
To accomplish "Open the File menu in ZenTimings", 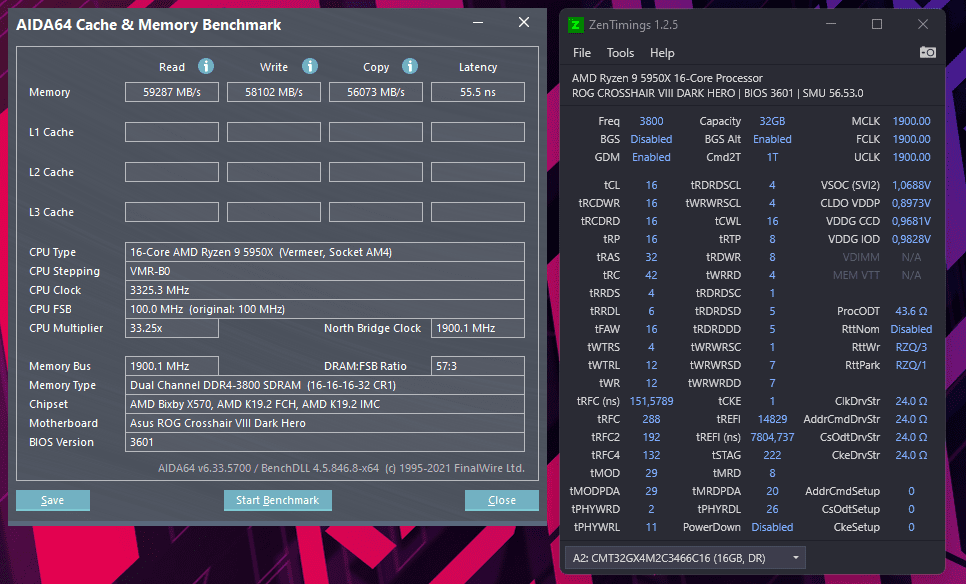I will pyautogui.click(x=582, y=53).
